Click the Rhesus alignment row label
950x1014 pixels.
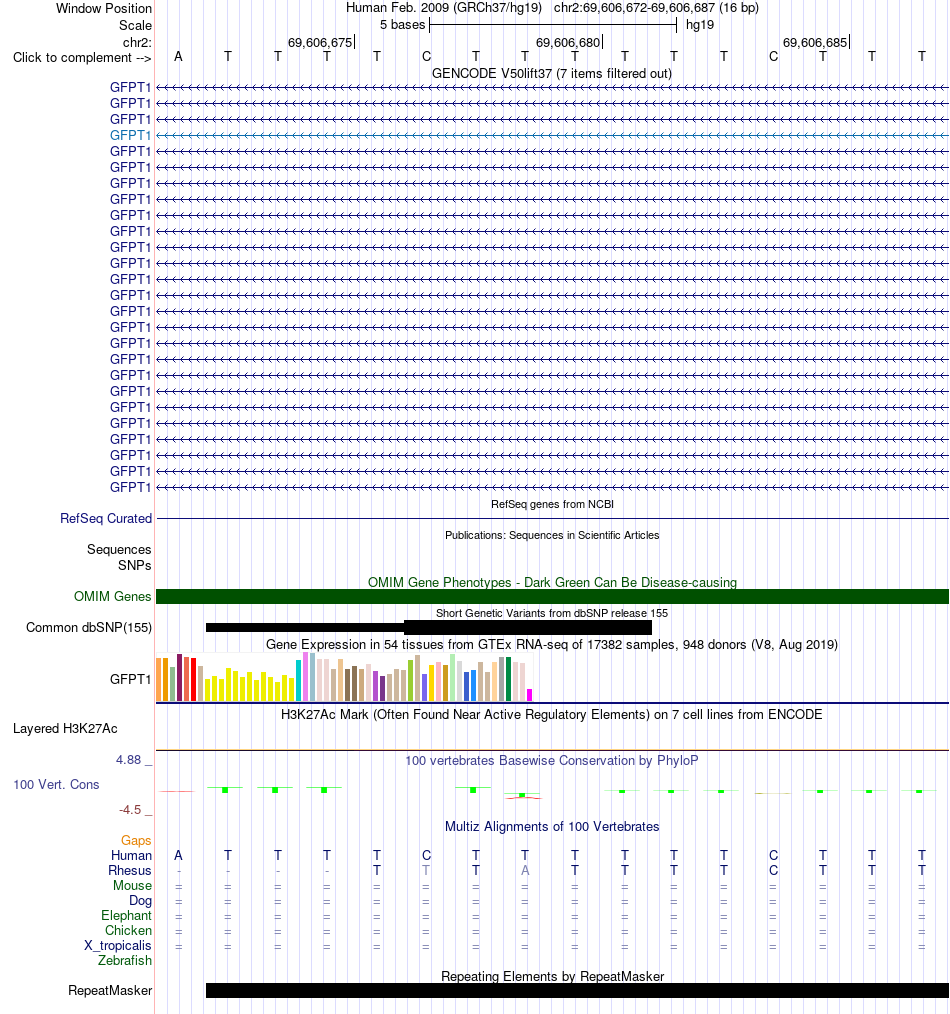point(130,870)
